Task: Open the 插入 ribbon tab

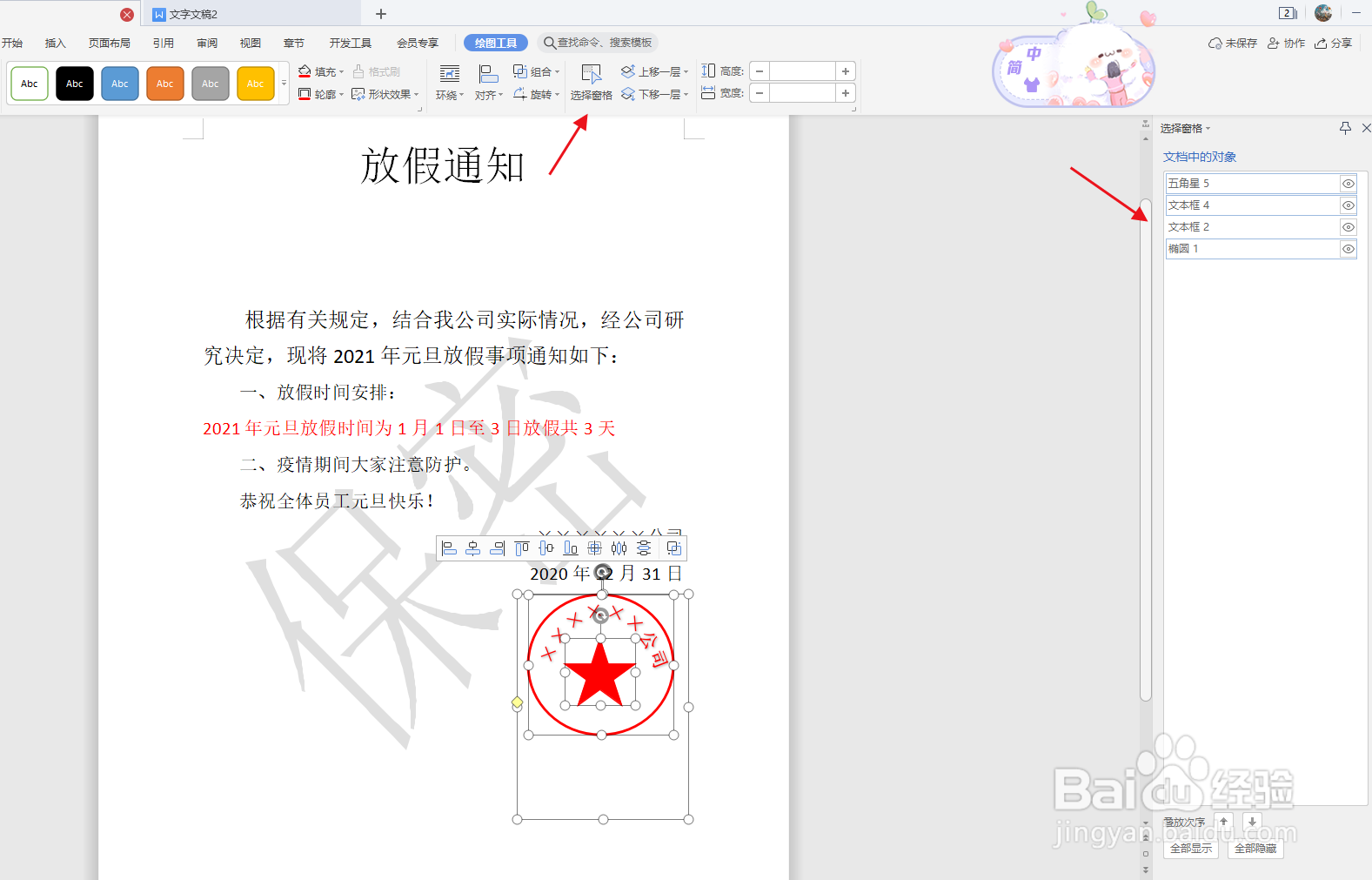Action: pos(56,43)
